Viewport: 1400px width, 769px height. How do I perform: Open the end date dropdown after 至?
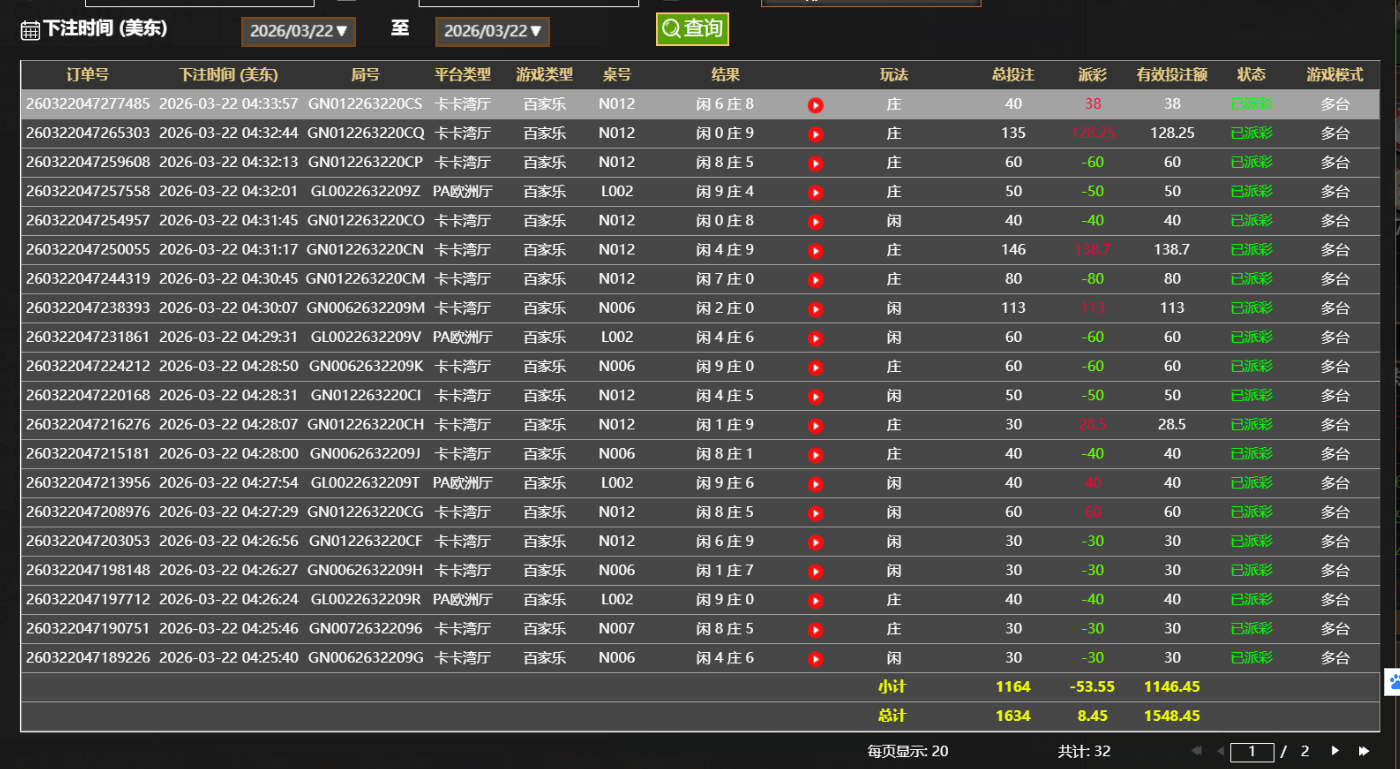[492, 31]
